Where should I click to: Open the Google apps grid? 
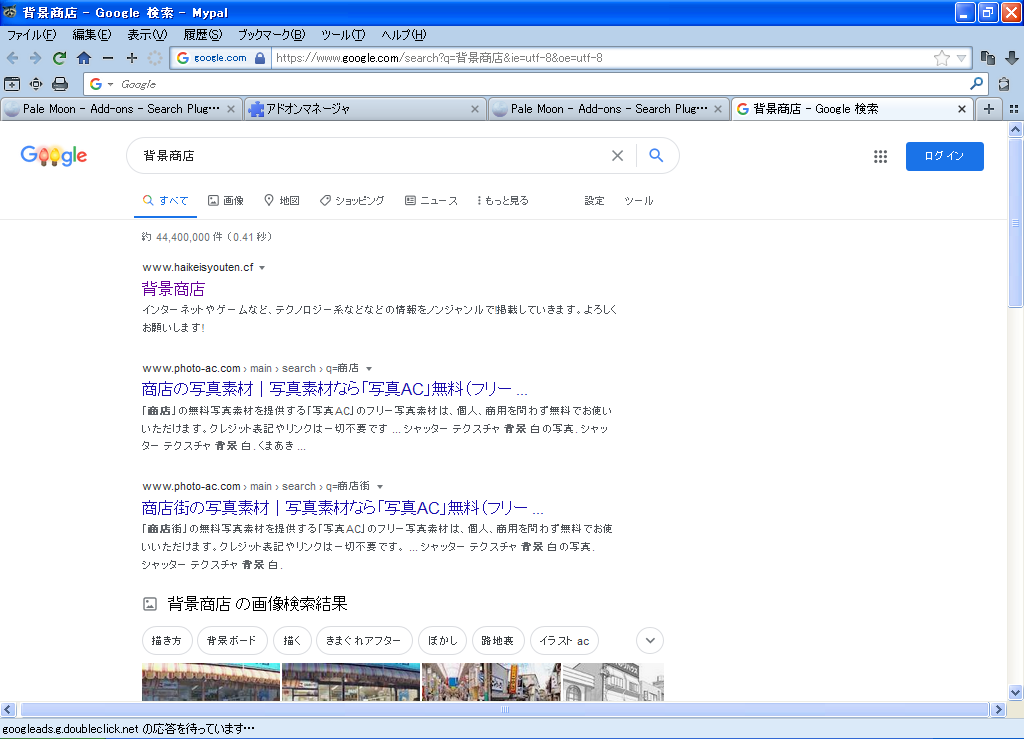(x=880, y=156)
